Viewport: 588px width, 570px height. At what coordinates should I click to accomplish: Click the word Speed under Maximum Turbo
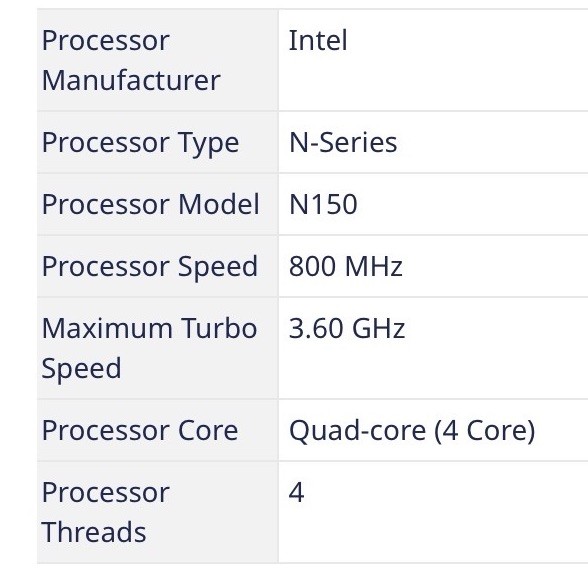[81, 370]
